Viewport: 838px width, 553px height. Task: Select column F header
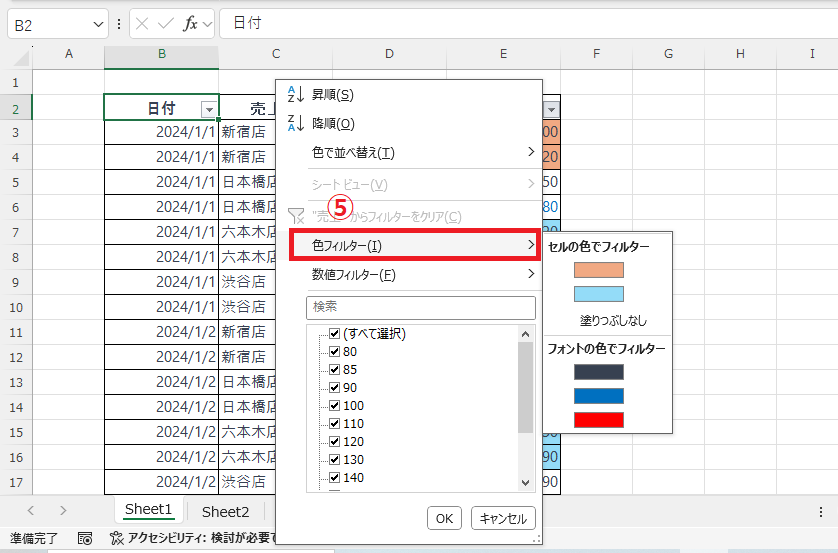point(596,54)
